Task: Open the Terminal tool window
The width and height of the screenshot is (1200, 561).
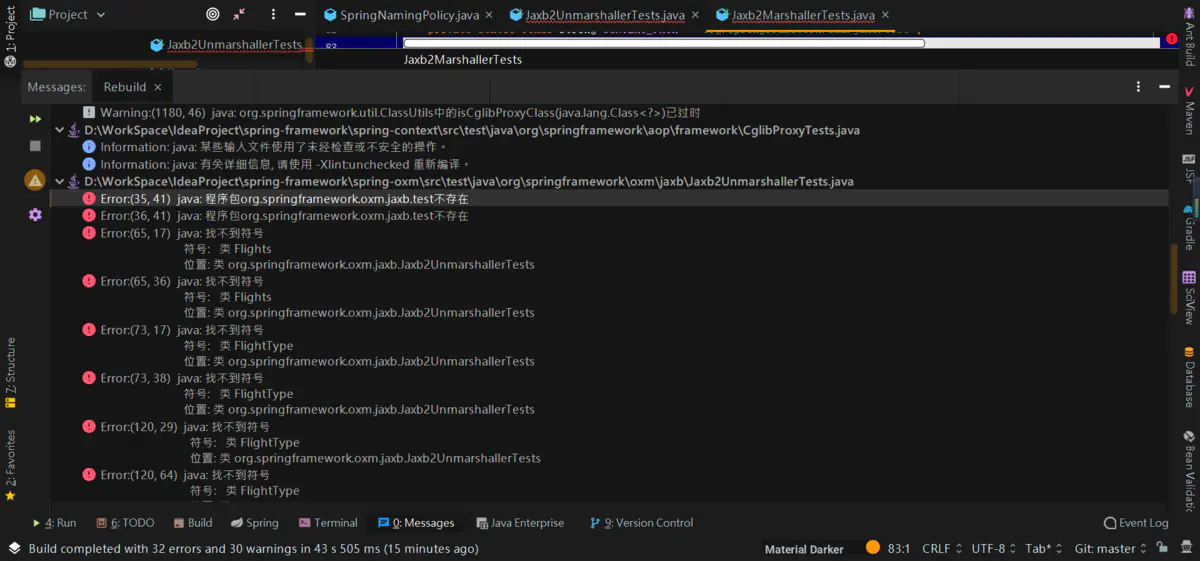Action: click(x=327, y=523)
